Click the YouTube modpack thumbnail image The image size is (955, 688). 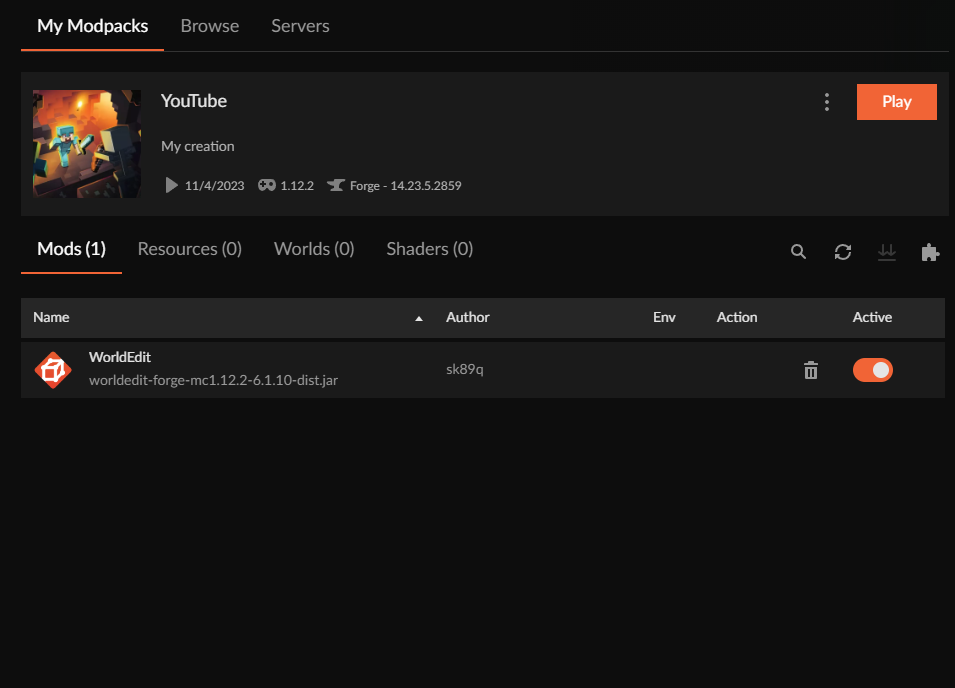point(86,144)
